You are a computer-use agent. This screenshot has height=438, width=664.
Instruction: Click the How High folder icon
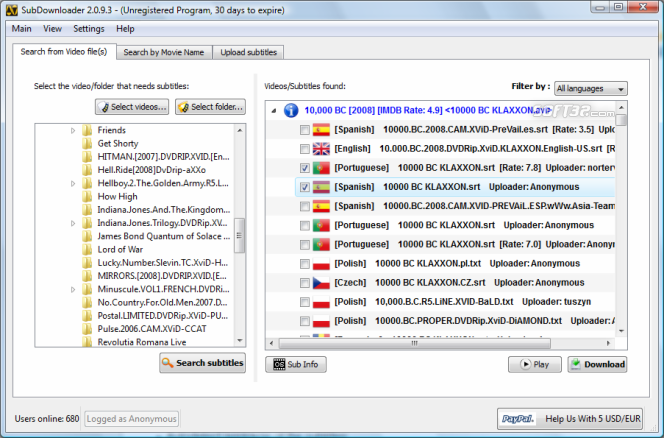click(87, 197)
